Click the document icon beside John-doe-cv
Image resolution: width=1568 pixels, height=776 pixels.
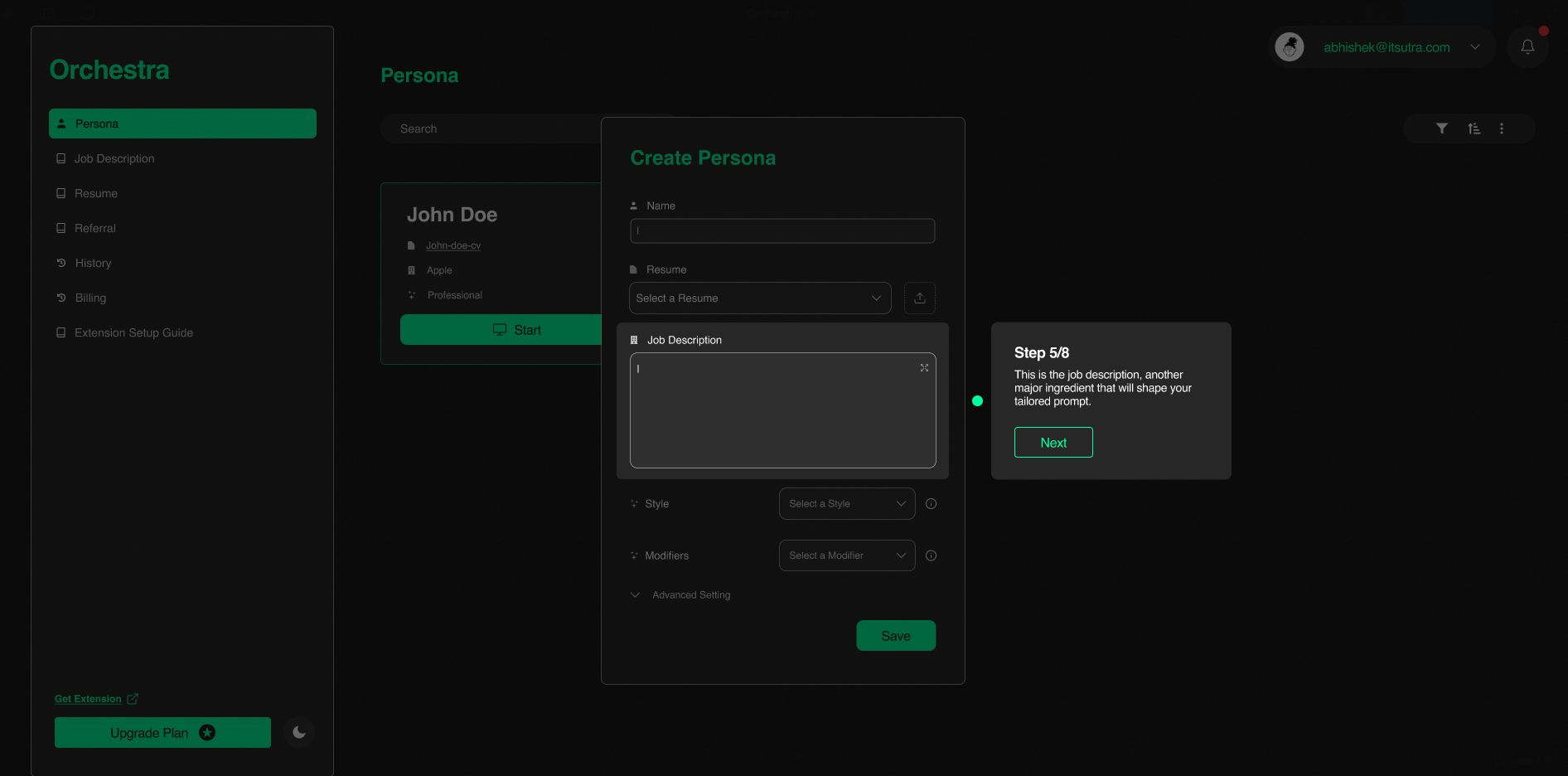[x=411, y=245]
